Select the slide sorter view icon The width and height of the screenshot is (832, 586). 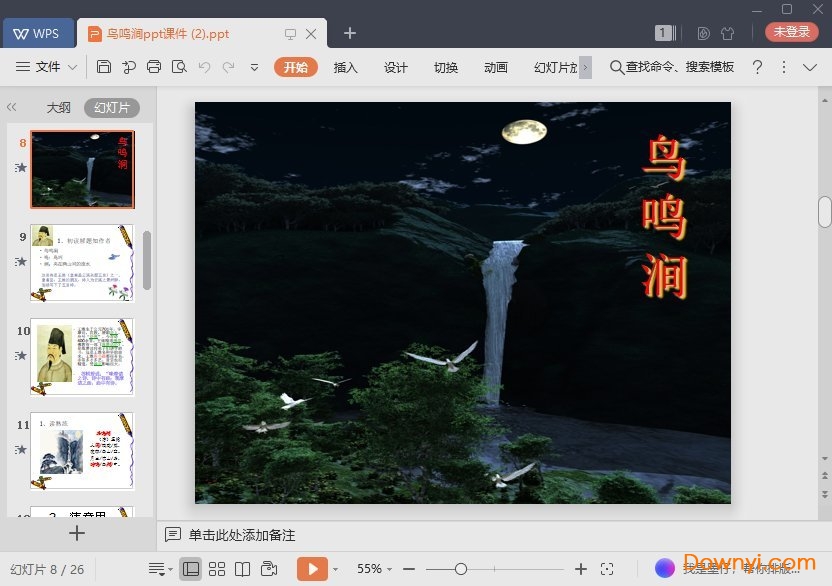pyautogui.click(x=217, y=568)
